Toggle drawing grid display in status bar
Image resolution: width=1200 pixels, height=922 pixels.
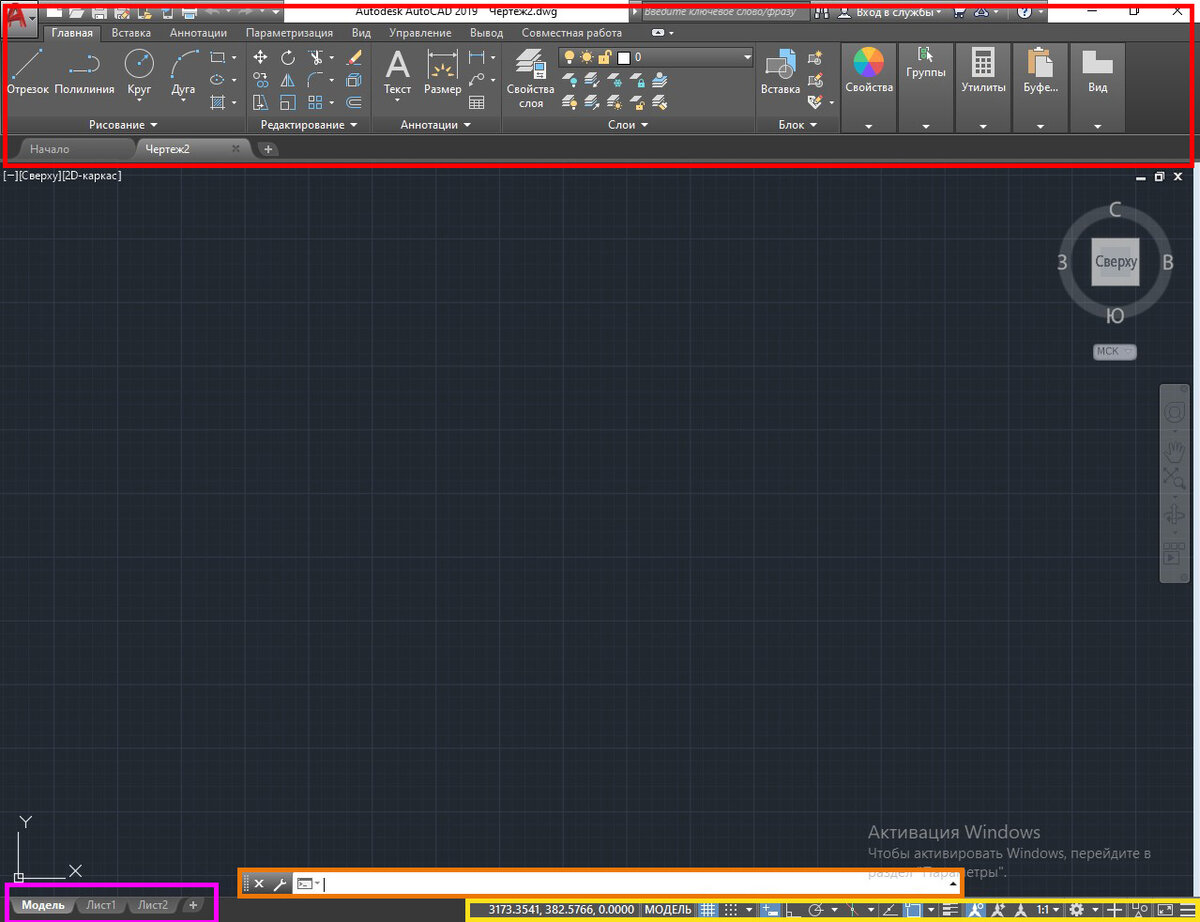[x=708, y=910]
